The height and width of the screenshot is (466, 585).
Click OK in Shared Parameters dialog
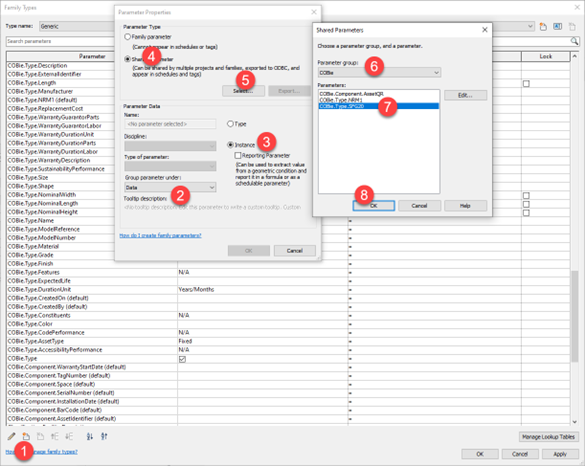(x=374, y=206)
